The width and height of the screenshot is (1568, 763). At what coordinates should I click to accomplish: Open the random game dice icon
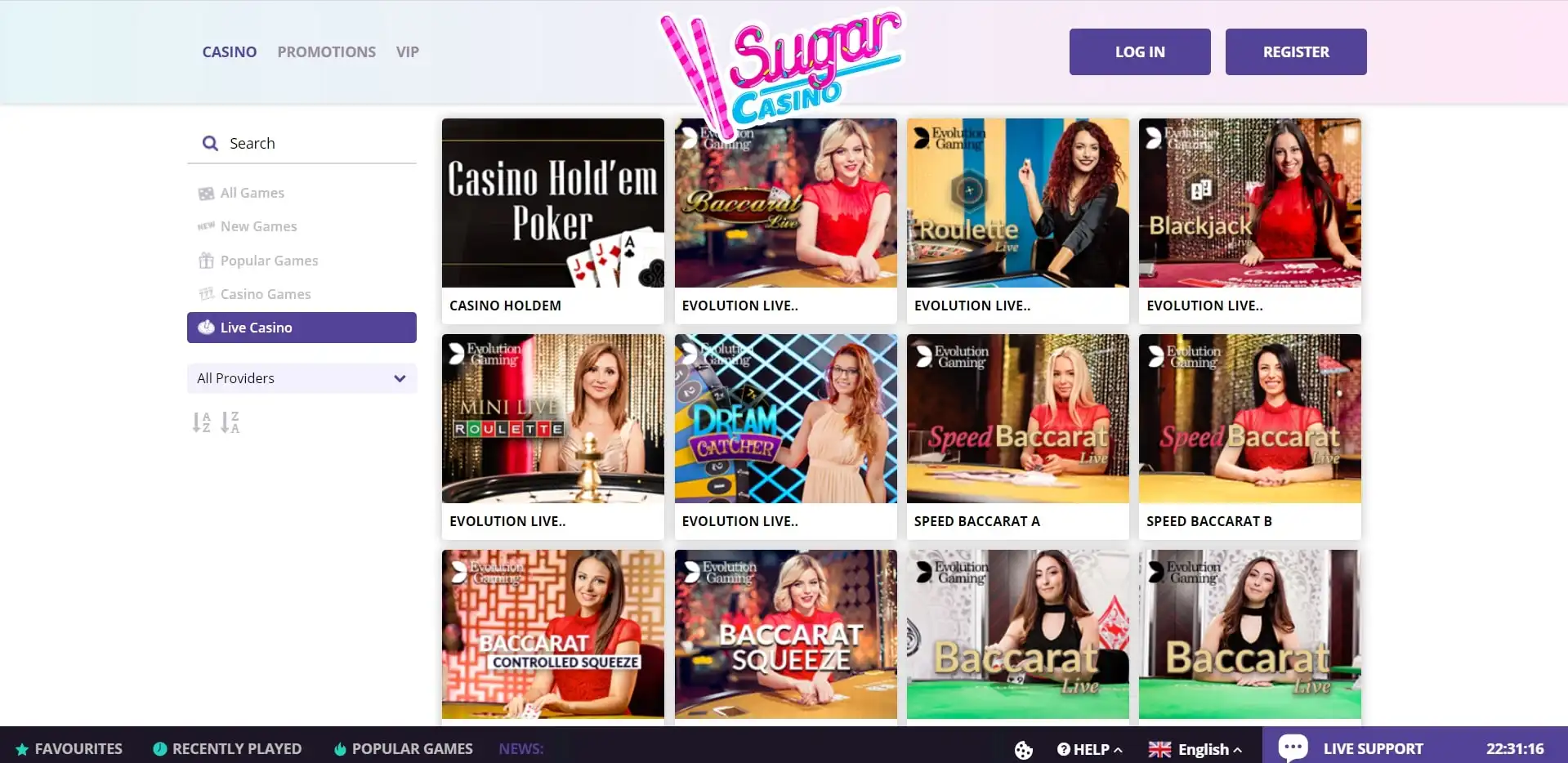point(1023,749)
